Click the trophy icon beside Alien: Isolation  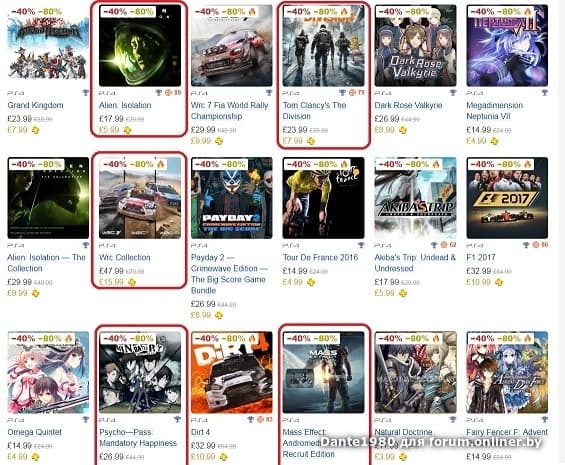click(159, 93)
